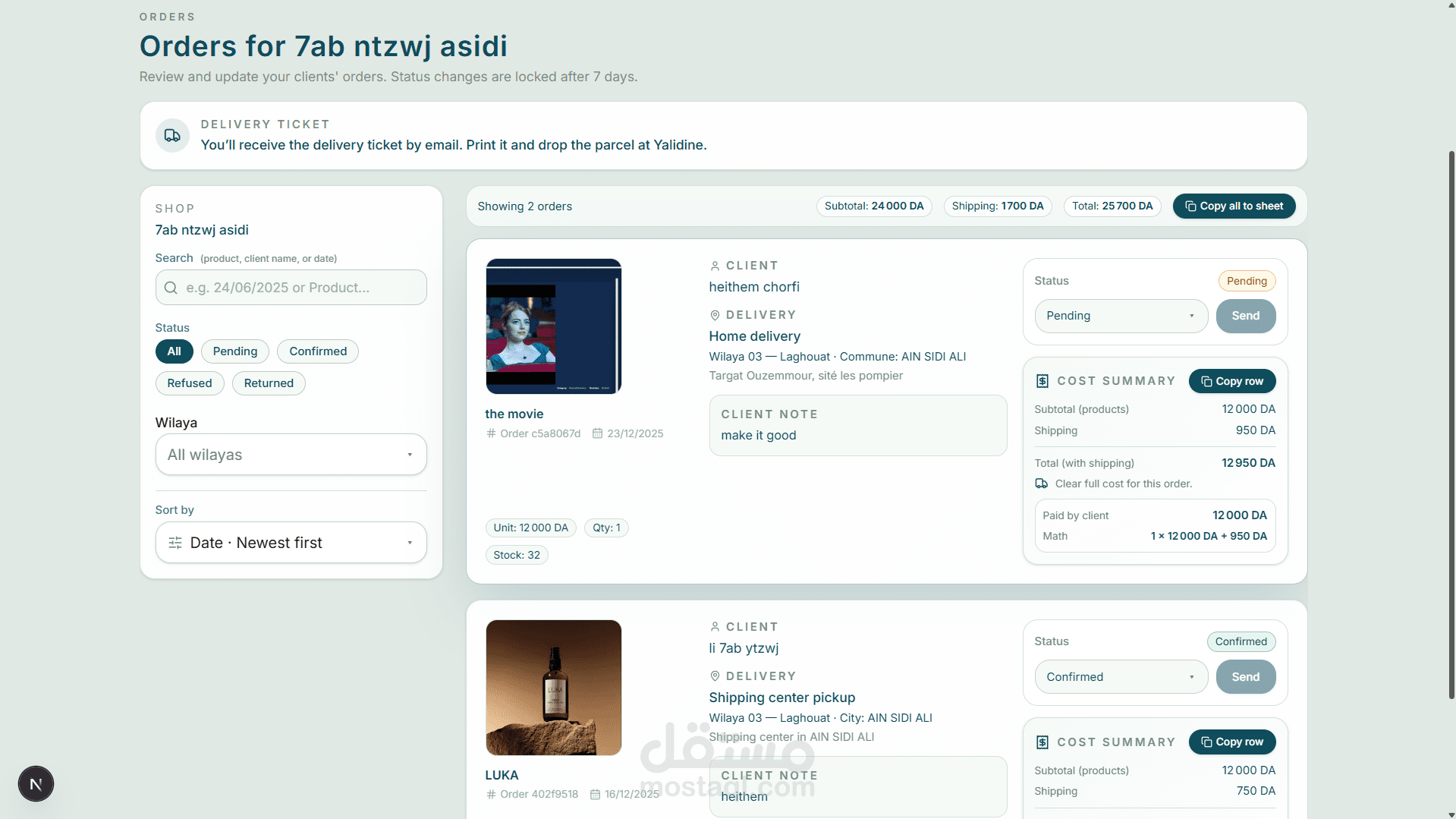Click the Stock 32 chip

pyautogui.click(x=517, y=555)
